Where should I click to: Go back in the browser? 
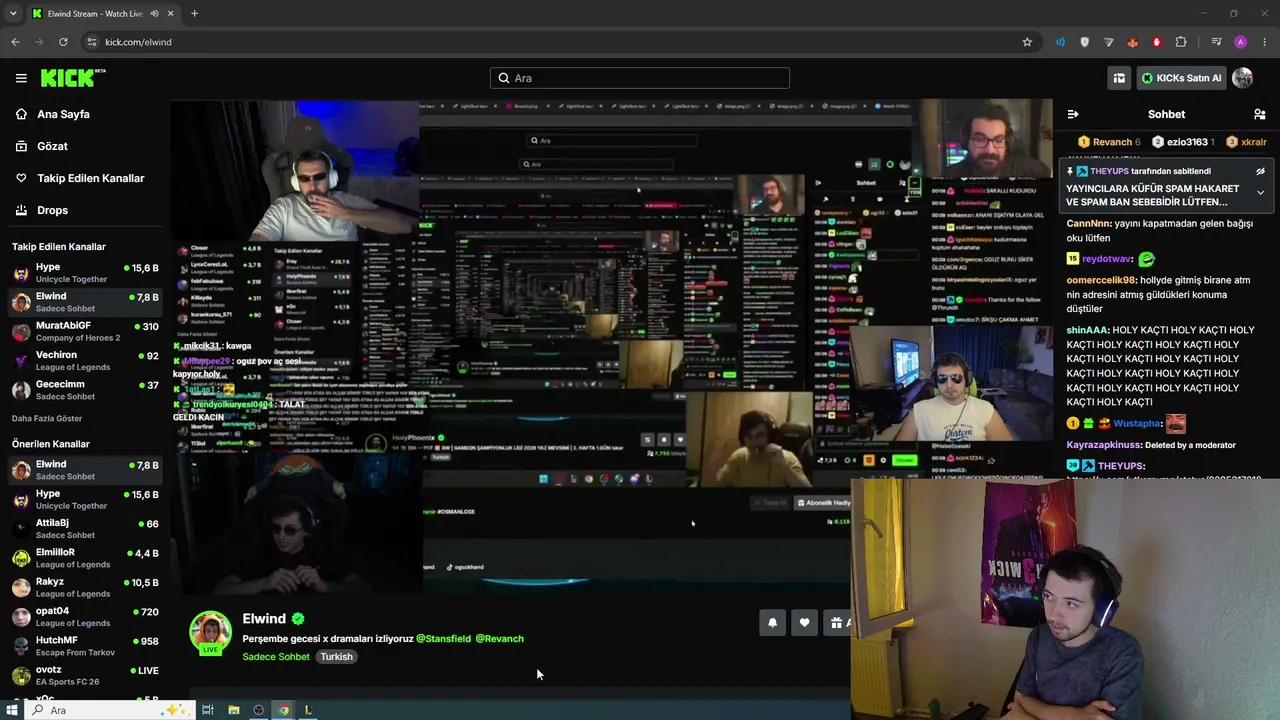(x=15, y=42)
